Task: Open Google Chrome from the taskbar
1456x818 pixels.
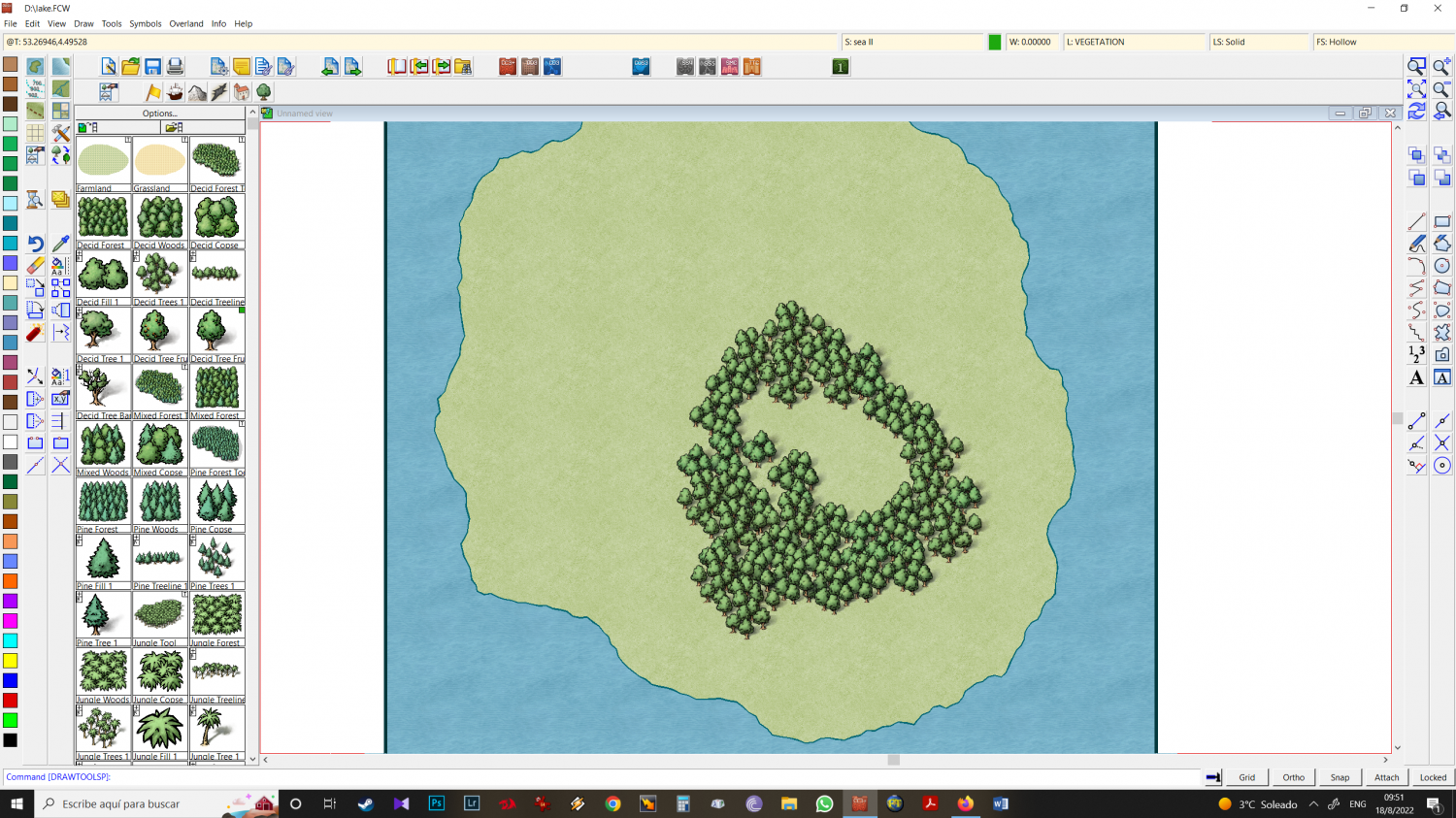Action: click(612, 803)
